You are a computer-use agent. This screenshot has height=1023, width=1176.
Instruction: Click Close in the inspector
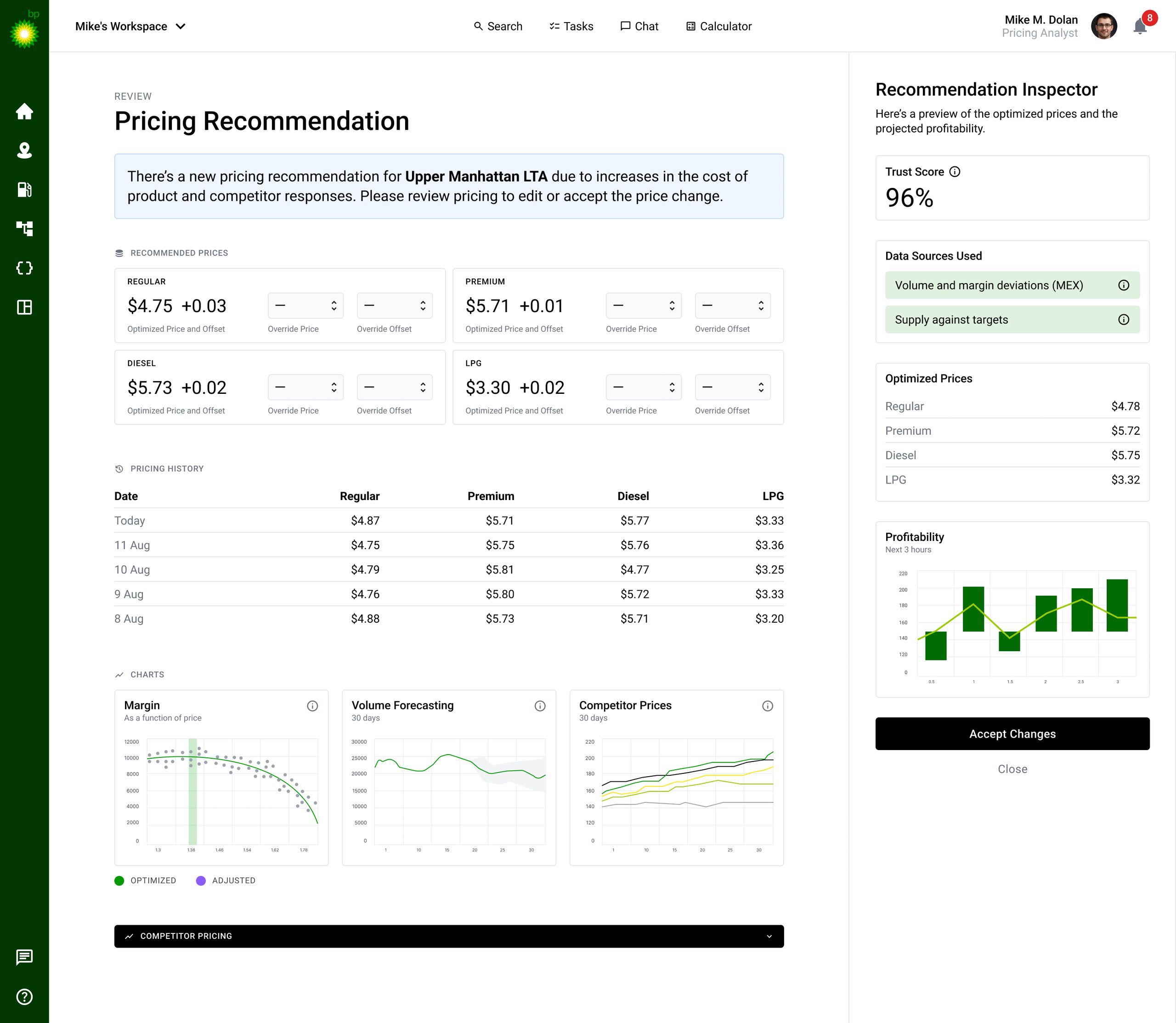point(1012,769)
